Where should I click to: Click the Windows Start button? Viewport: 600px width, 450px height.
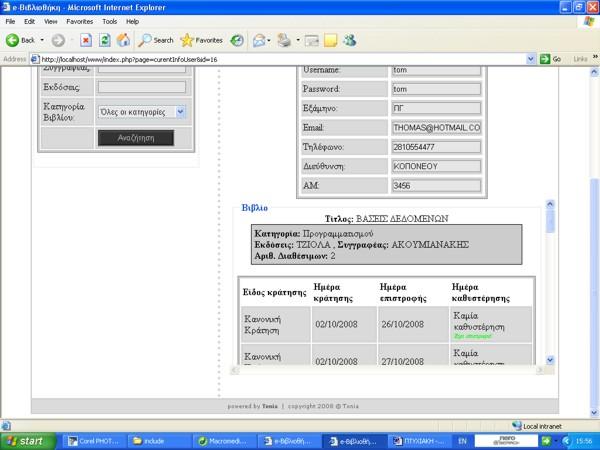coord(28,441)
